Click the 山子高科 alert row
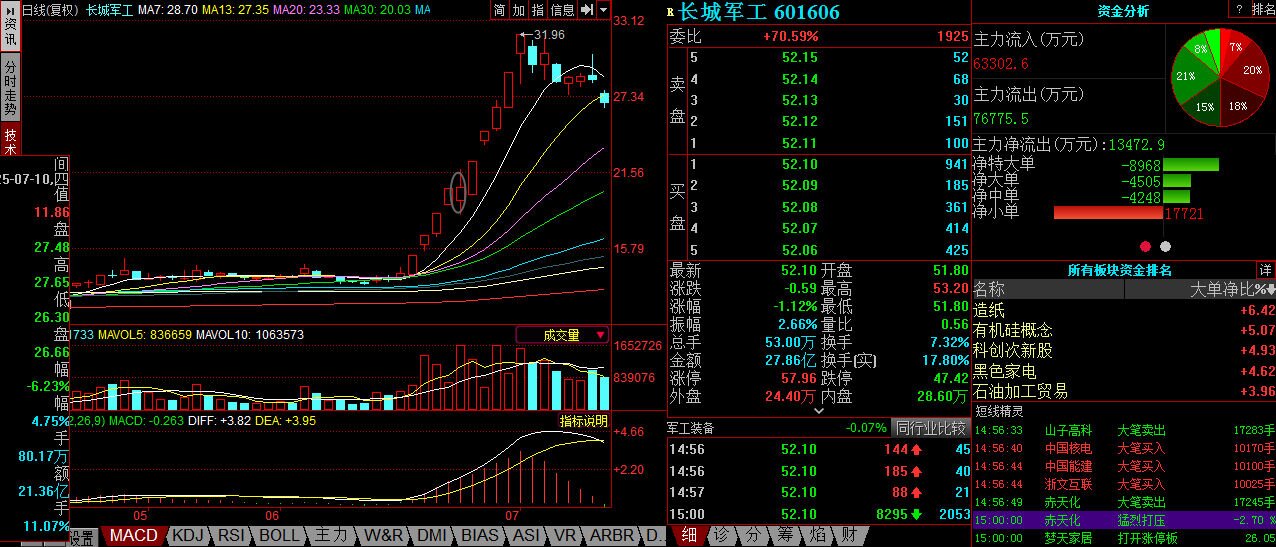 pyautogui.click(x=1124, y=430)
